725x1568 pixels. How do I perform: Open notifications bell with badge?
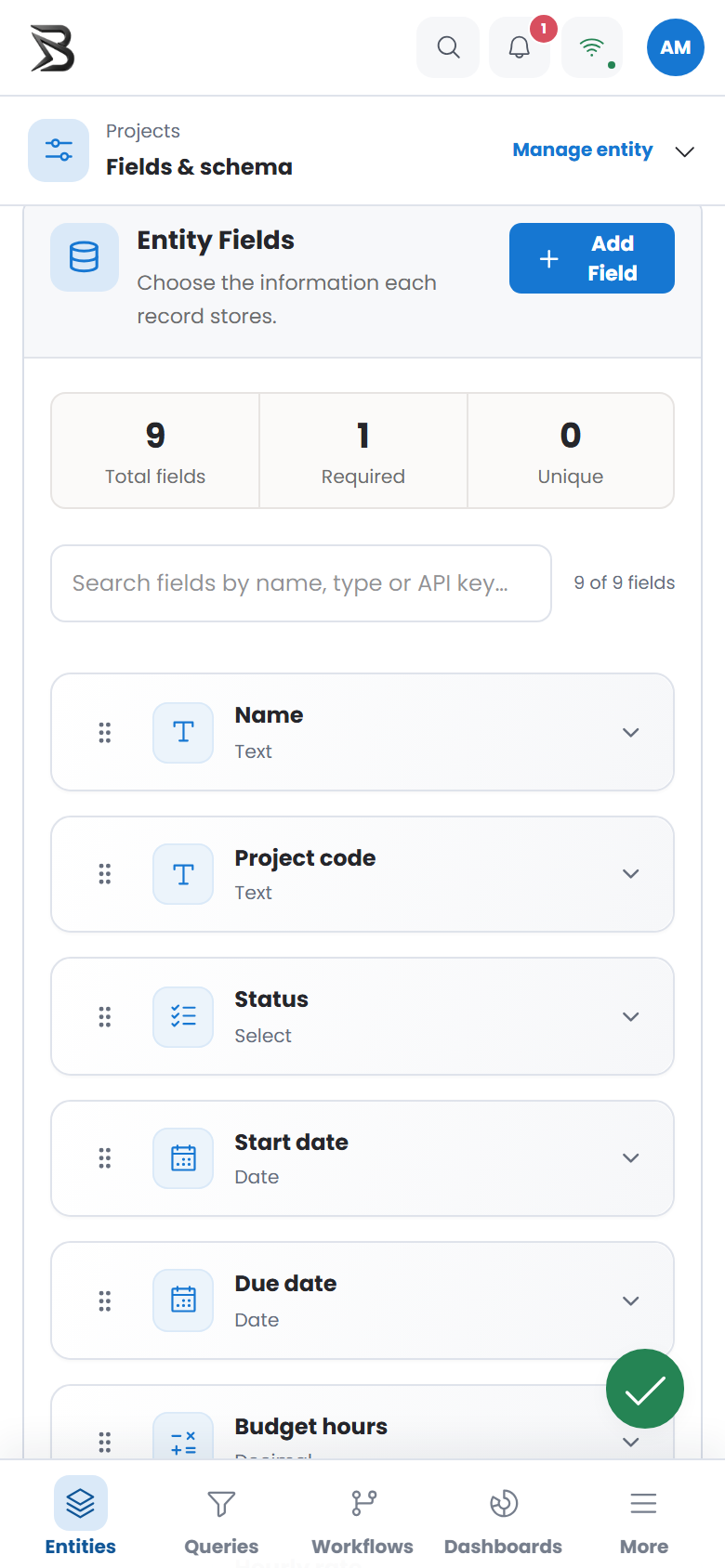[520, 47]
